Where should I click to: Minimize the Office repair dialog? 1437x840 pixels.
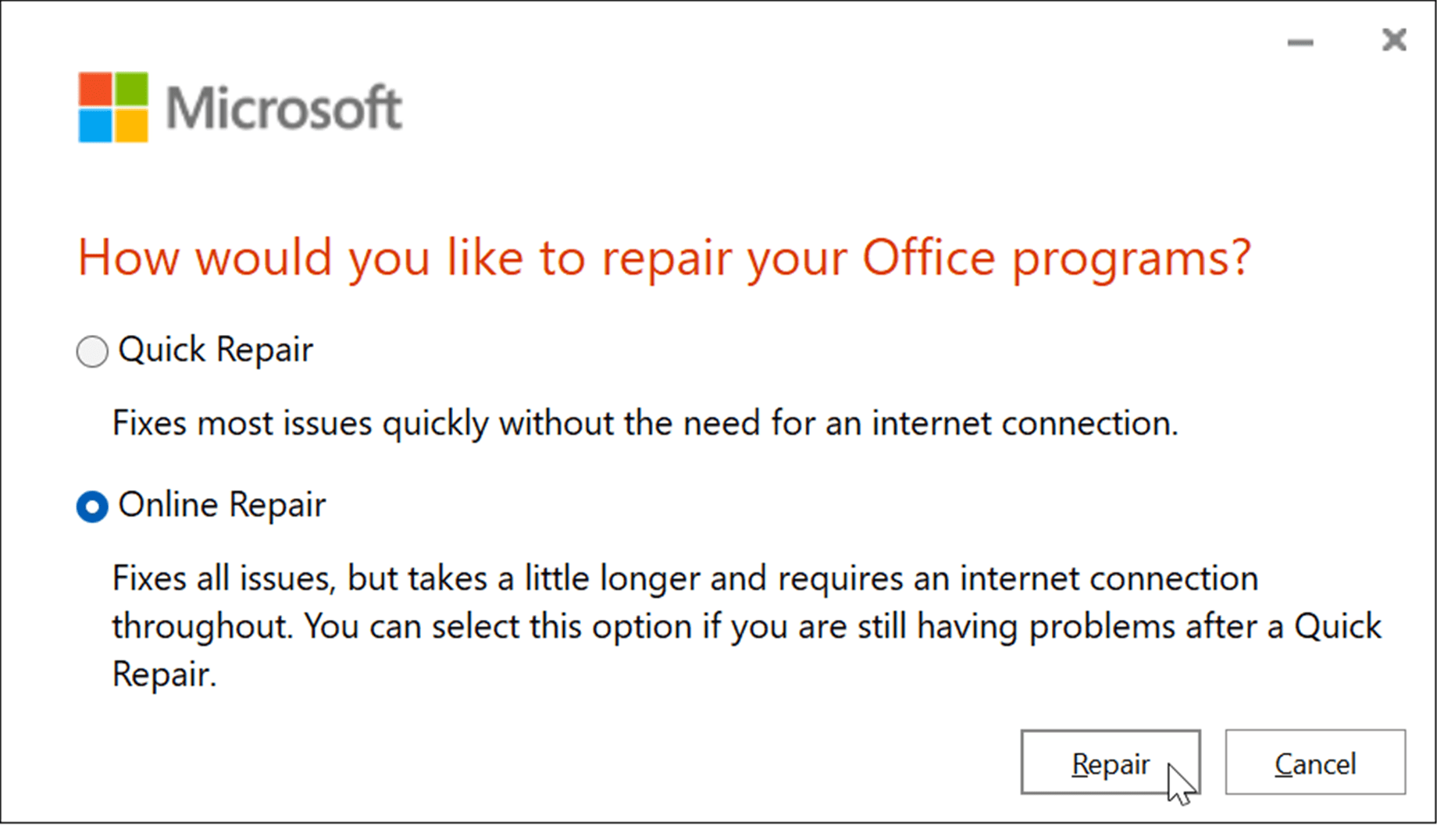tap(1300, 42)
